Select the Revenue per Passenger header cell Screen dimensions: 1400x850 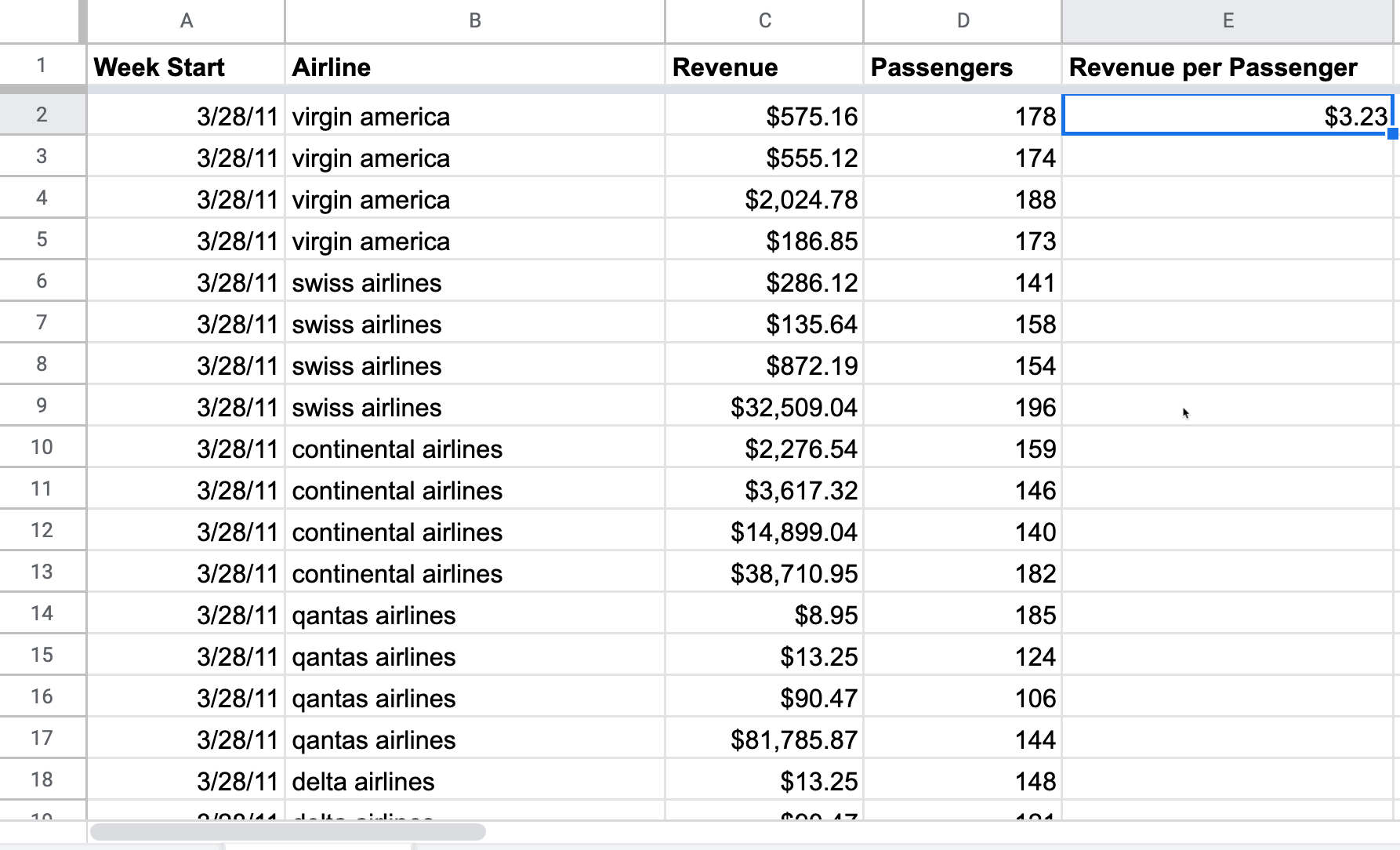pyautogui.click(x=1227, y=67)
